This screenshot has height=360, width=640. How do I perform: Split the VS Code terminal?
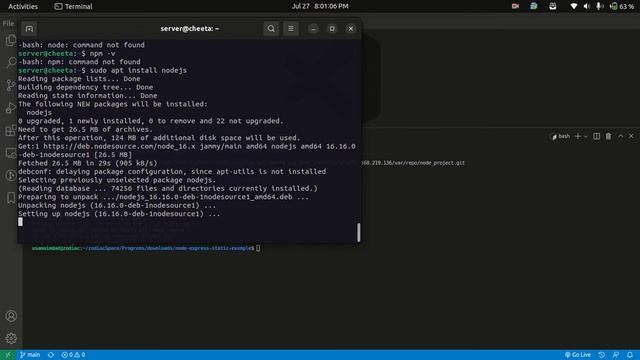pos(596,136)
